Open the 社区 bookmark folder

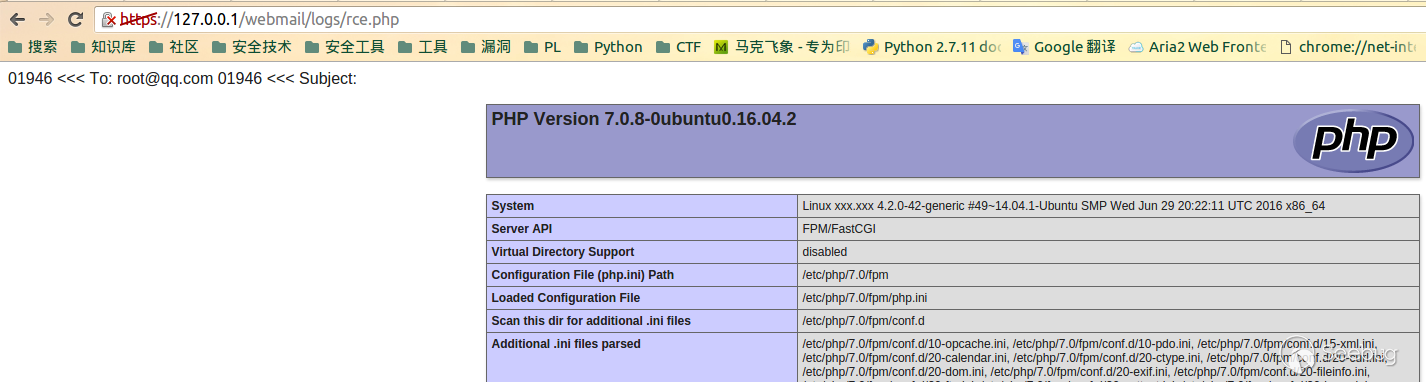click(173, 47)
